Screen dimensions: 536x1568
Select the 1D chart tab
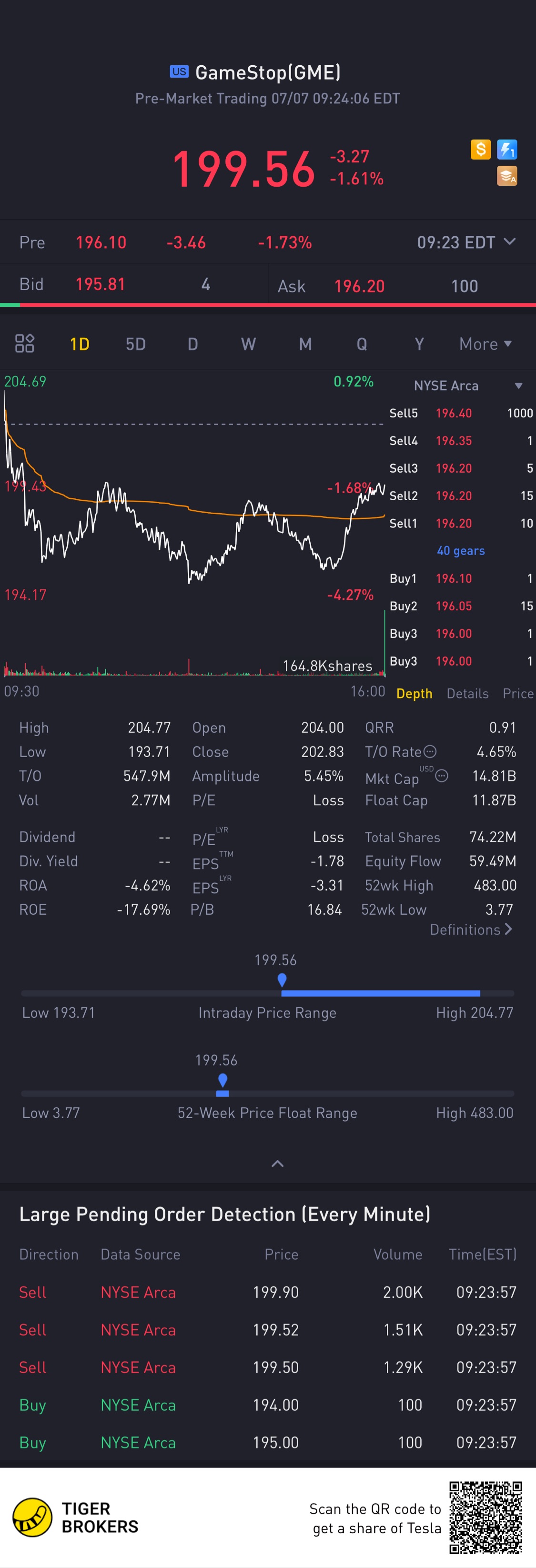[x=80, y=344]
